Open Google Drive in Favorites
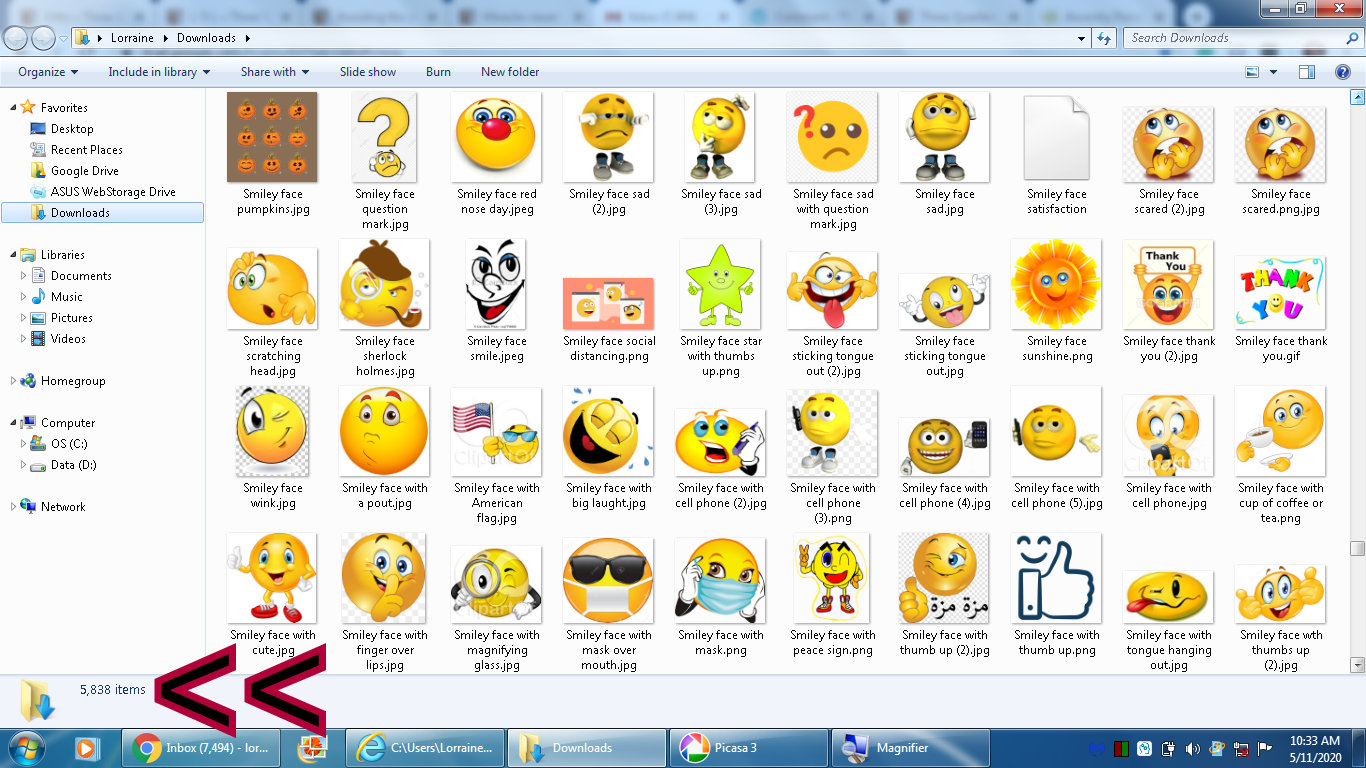 pyautogui.click(x=84, y=171)
